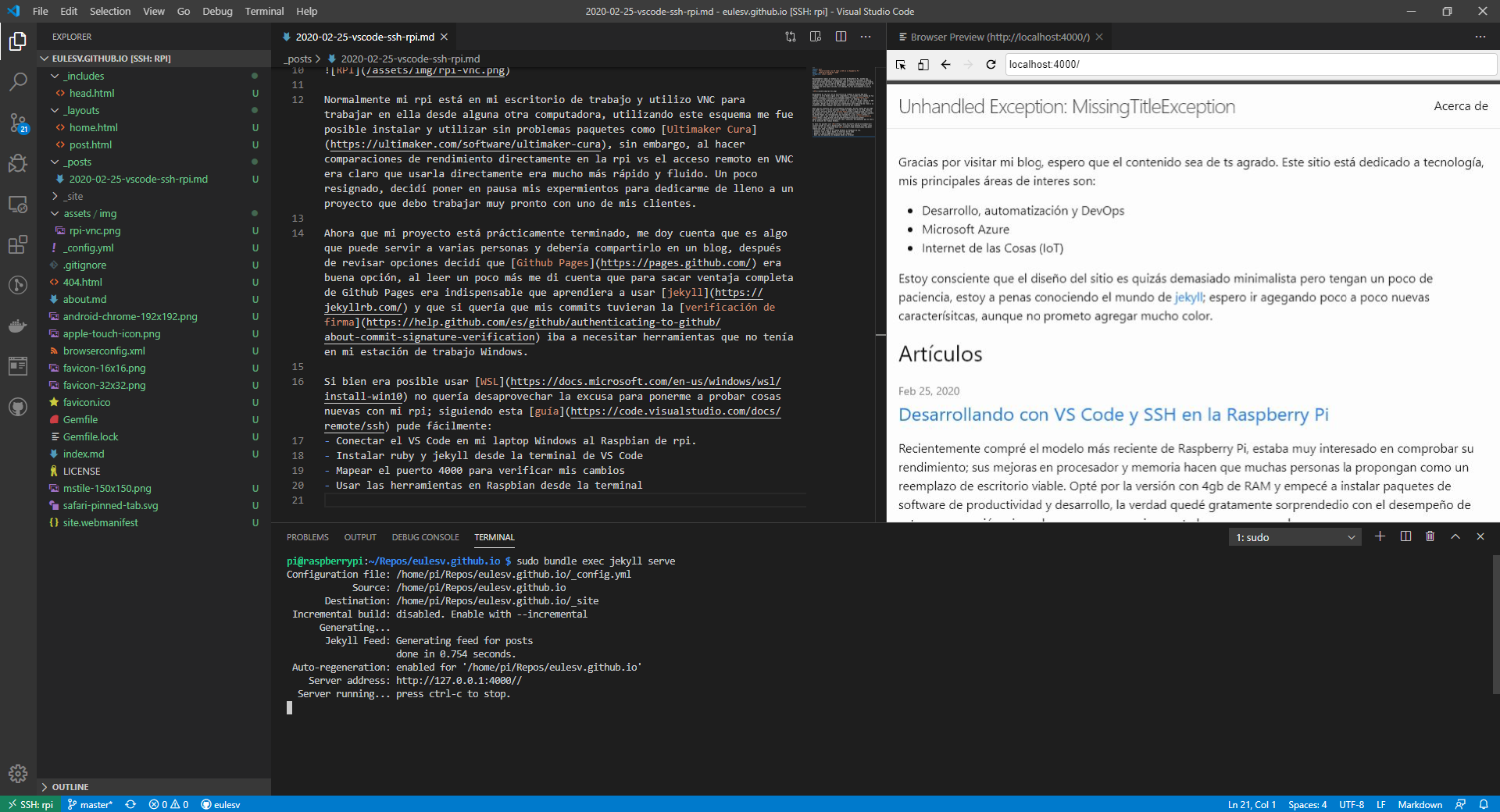Image resolution: width=1500 pixels, height=812 pixels.
Task: Open the Debug menu
Action: [x=217, y=11]
